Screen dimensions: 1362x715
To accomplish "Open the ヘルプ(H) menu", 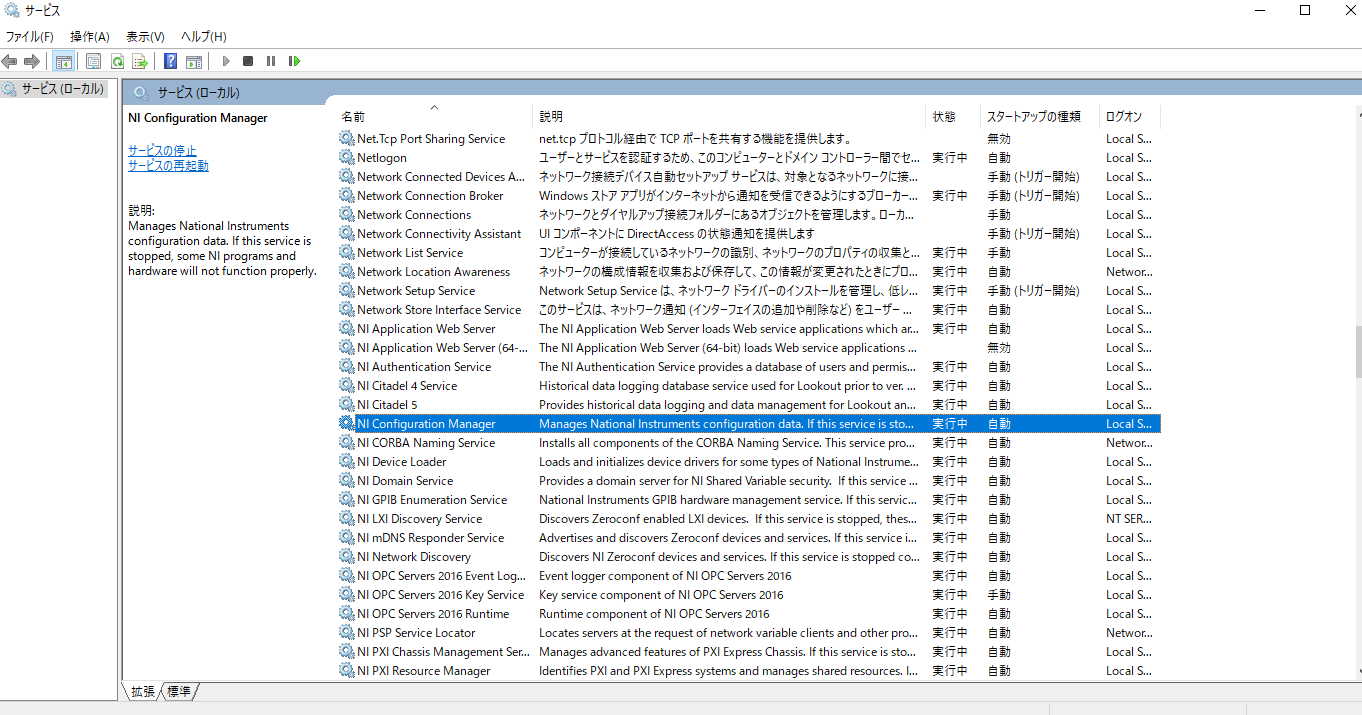I will click(203, 36).
